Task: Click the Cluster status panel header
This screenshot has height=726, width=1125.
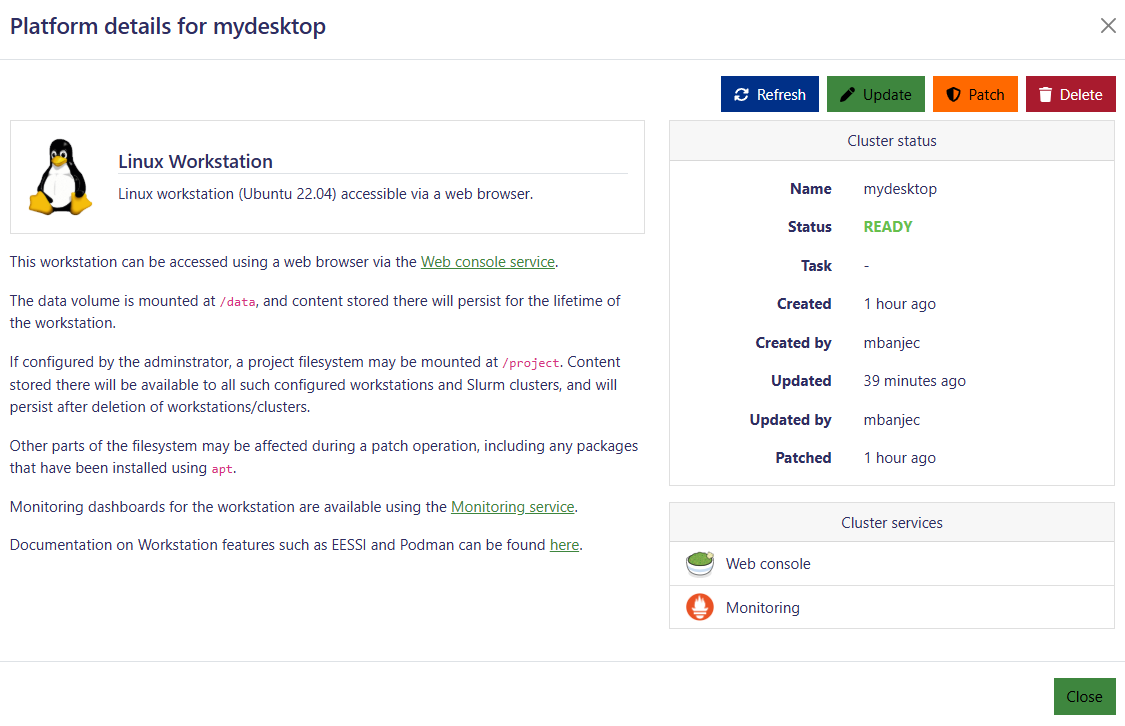Action: point(891,141)
